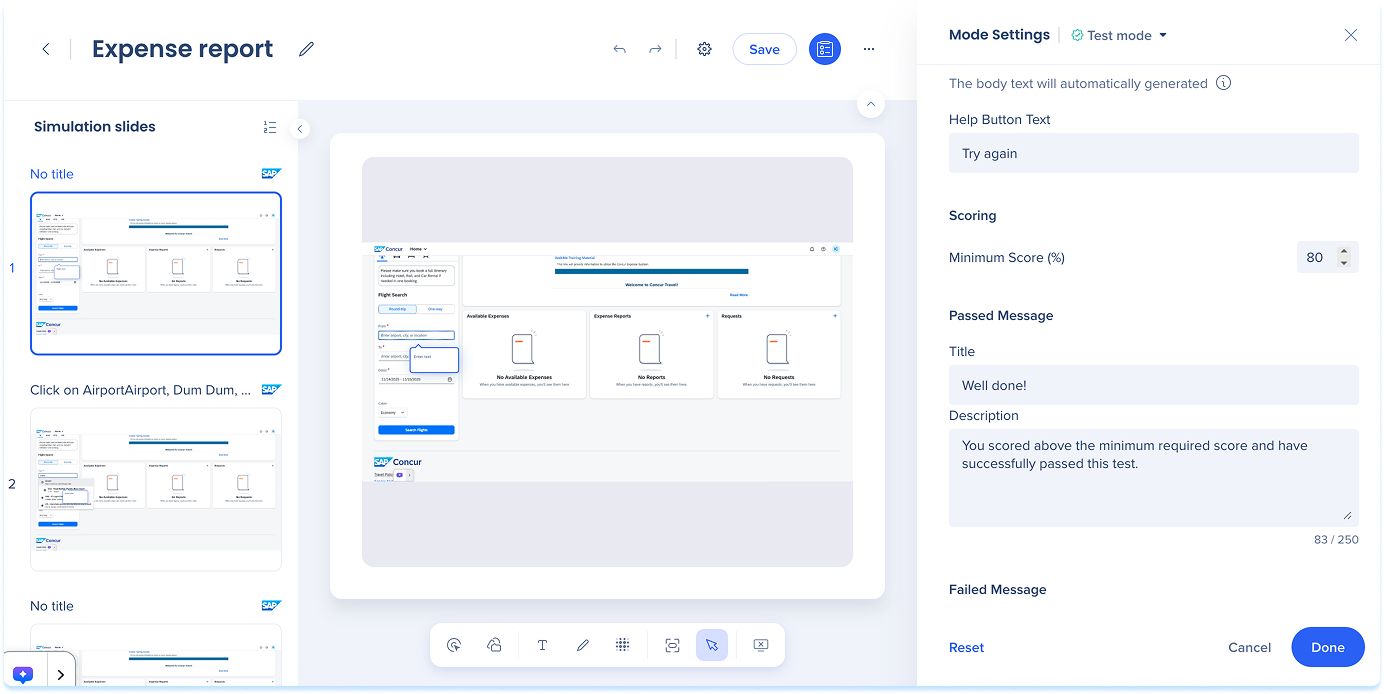
Task: Select the Text tool in bottom toolbar
Action: tap(542, 645)
